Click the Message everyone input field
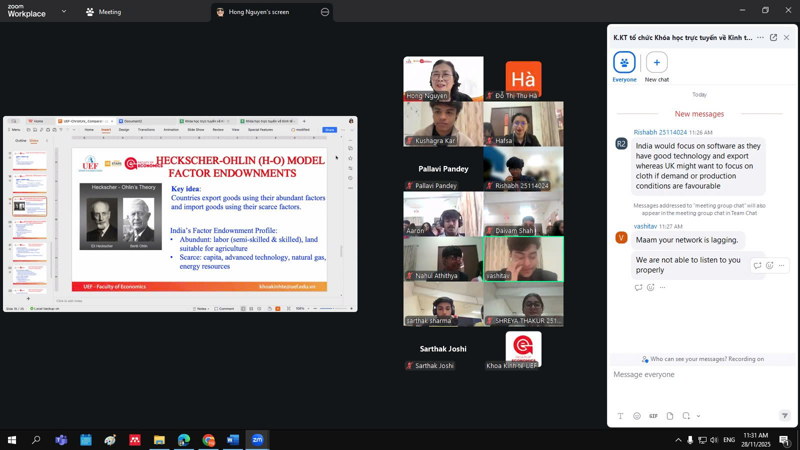 click(x=699, y=375)
